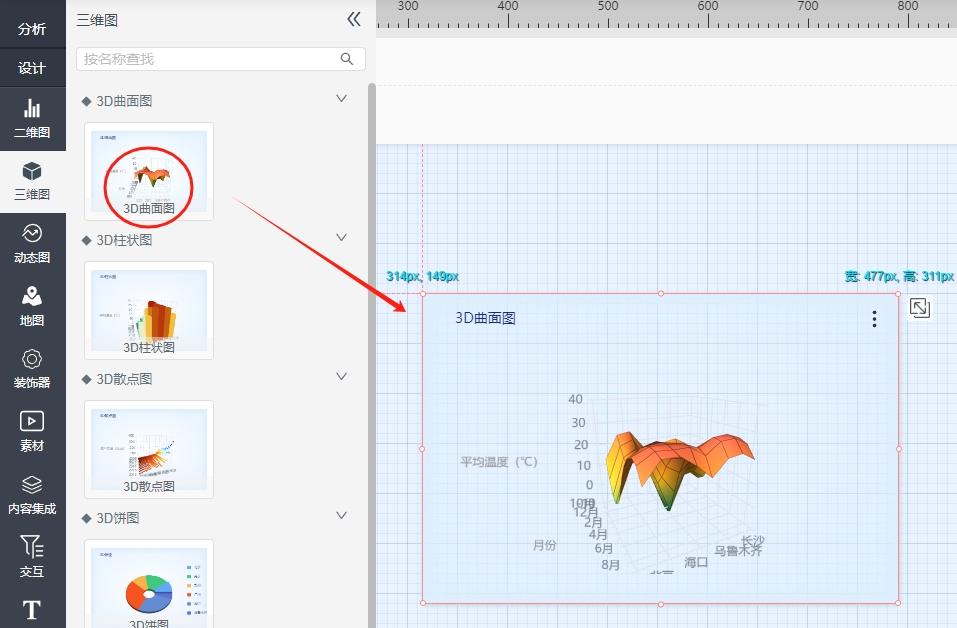Screen dimensions: 957x628
Task: Switch to the 分析 tab
Action: click(x=32, y=29)
